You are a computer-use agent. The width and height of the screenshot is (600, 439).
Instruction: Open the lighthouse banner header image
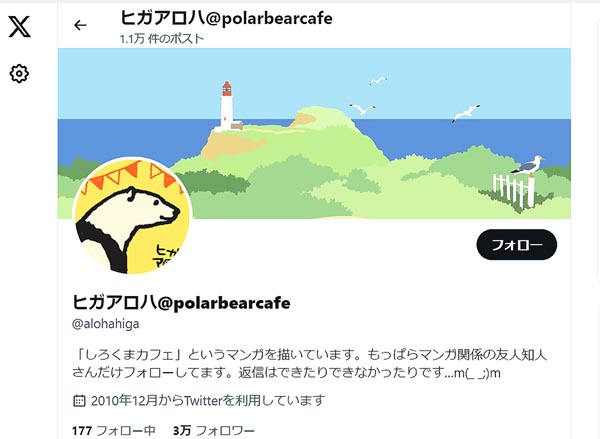pyautogui.click(x=314, y=133)
